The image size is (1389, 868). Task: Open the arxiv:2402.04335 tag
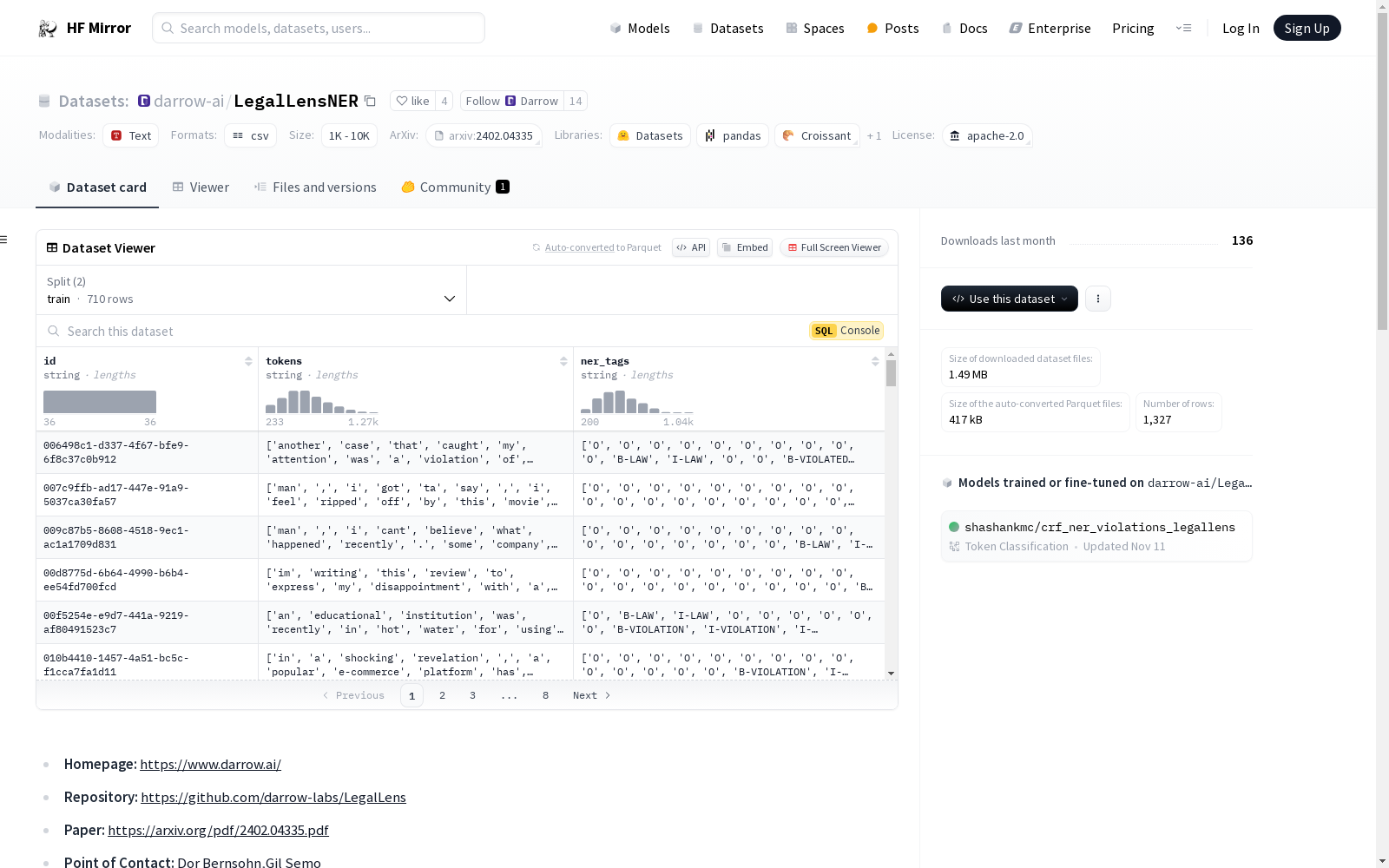(x=484, y=135)
